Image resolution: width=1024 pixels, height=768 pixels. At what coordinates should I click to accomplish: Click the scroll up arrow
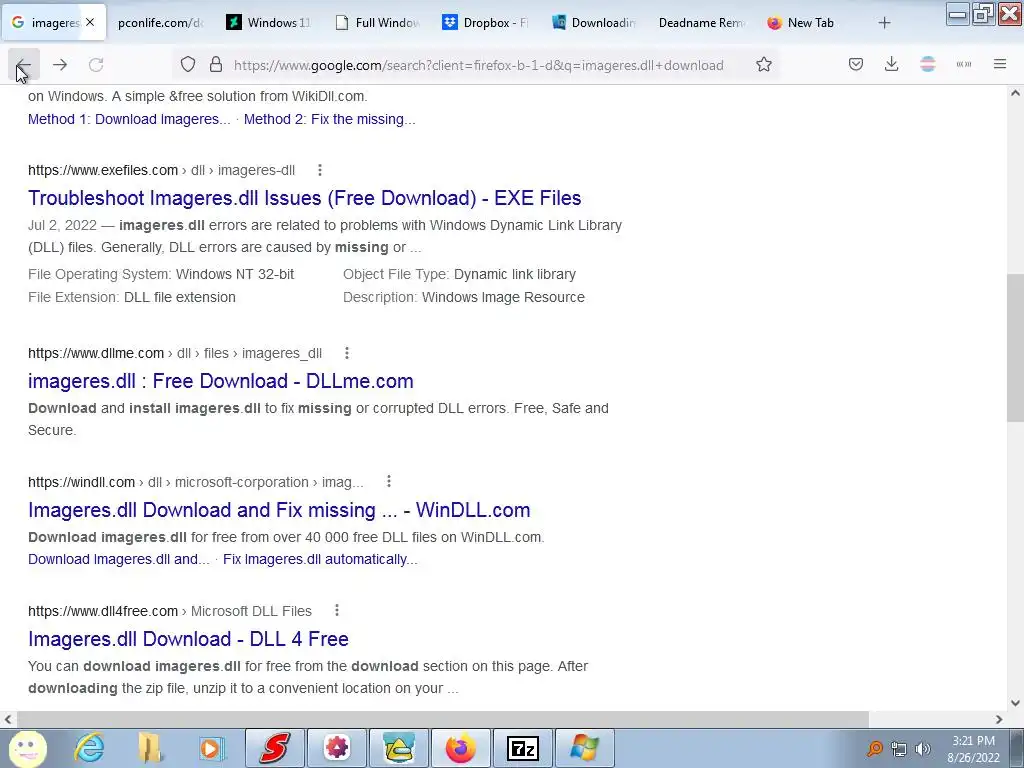[x=1015, y=93]
